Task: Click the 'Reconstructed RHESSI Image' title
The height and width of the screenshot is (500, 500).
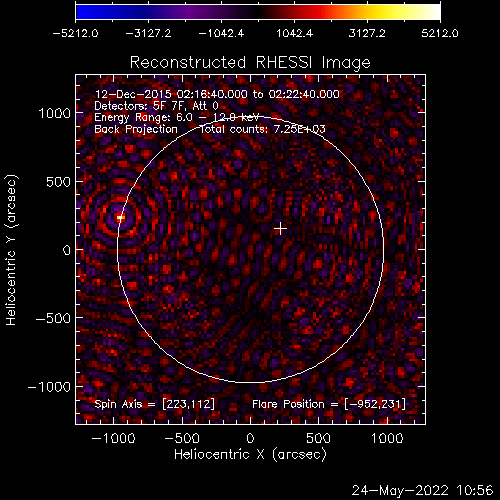Action: click(x=250, y=62)
